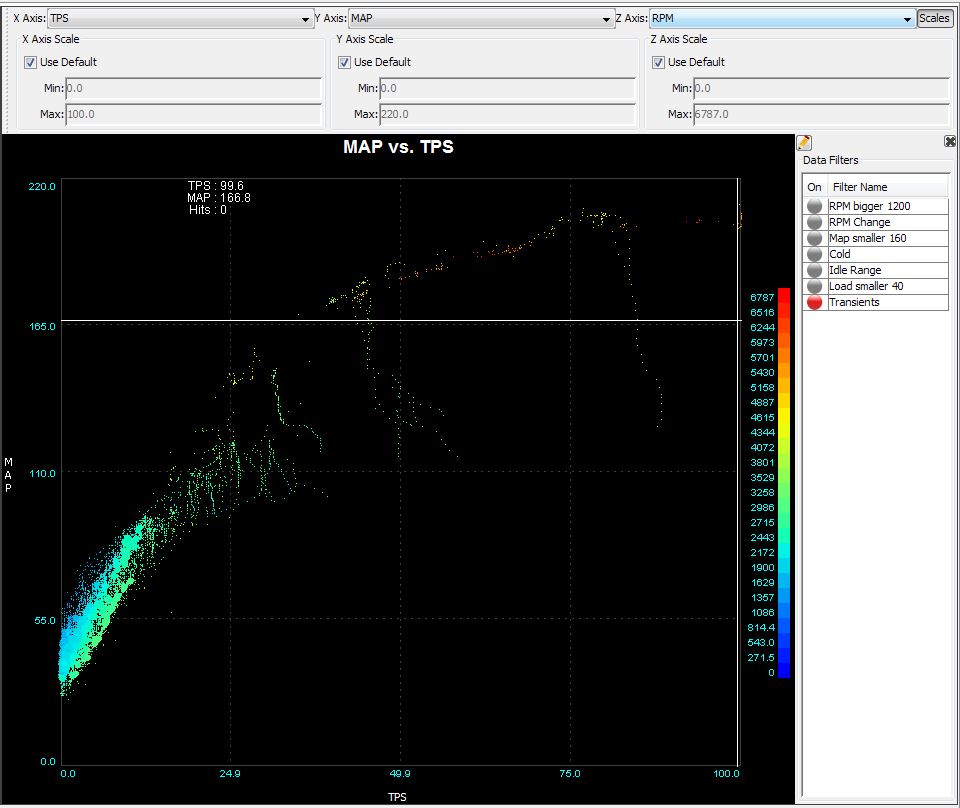
Task: Toggle the RPM Change filter indicator
Action: [x=814, y=222]
